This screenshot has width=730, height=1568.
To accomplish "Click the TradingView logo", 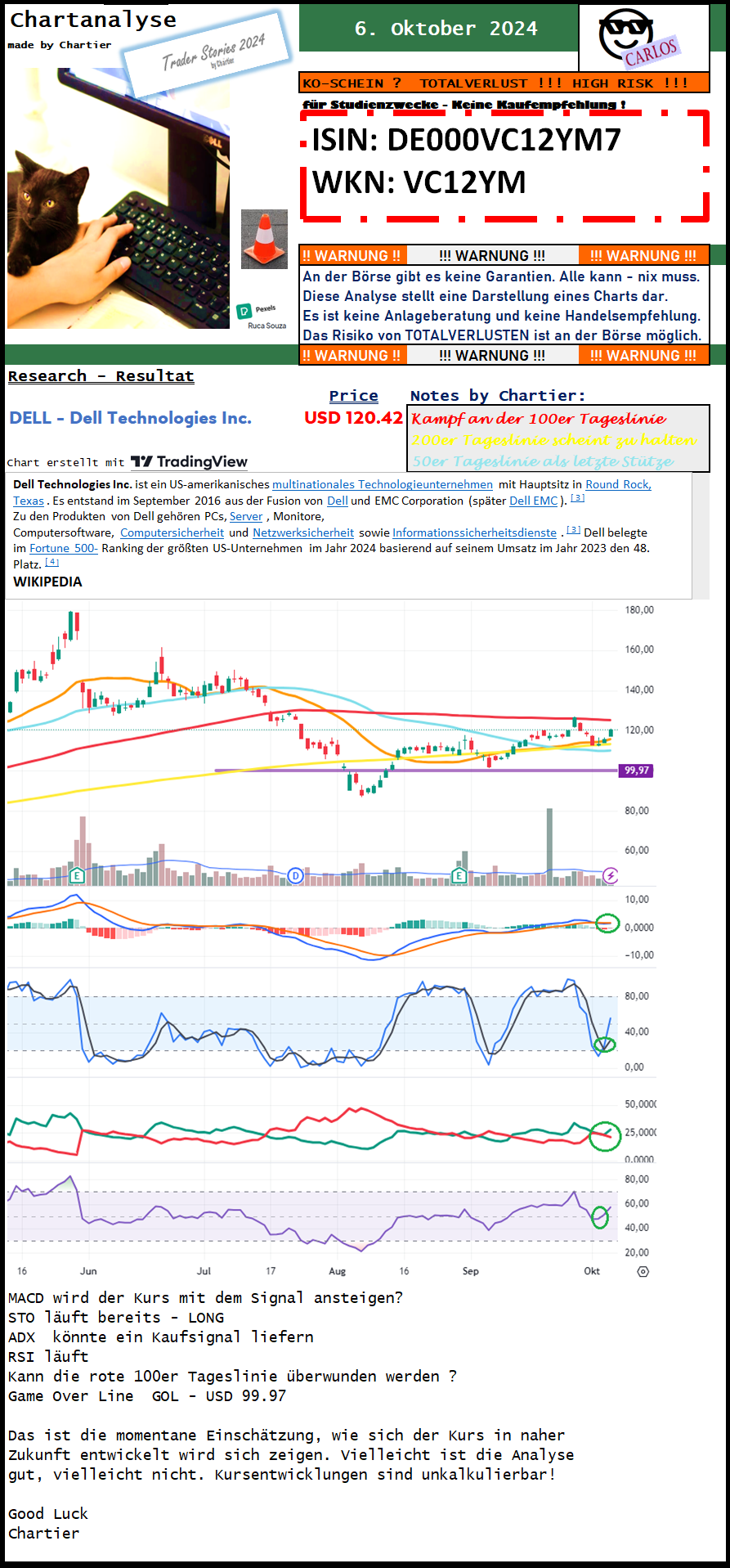I will click(x=189, y=462).
